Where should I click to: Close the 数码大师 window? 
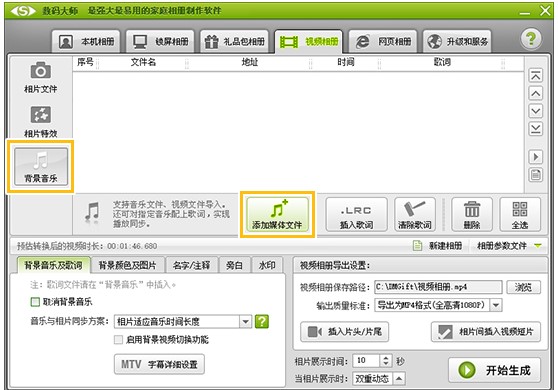click(x=545, y=11)
